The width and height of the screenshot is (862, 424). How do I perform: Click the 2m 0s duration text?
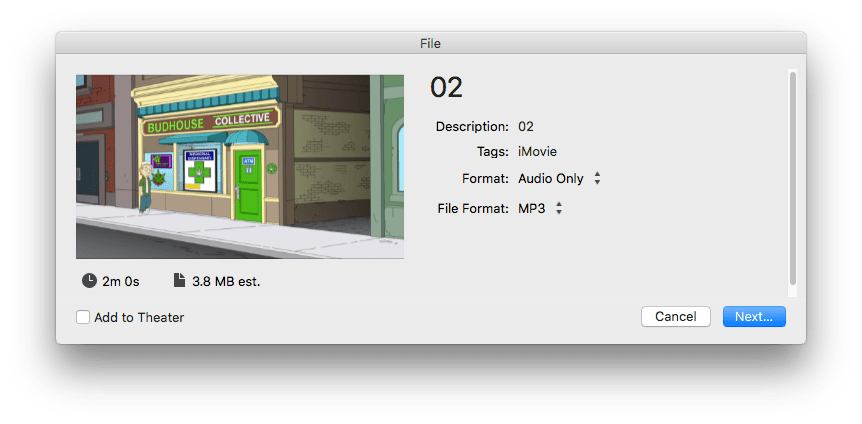tap(121, 281)
